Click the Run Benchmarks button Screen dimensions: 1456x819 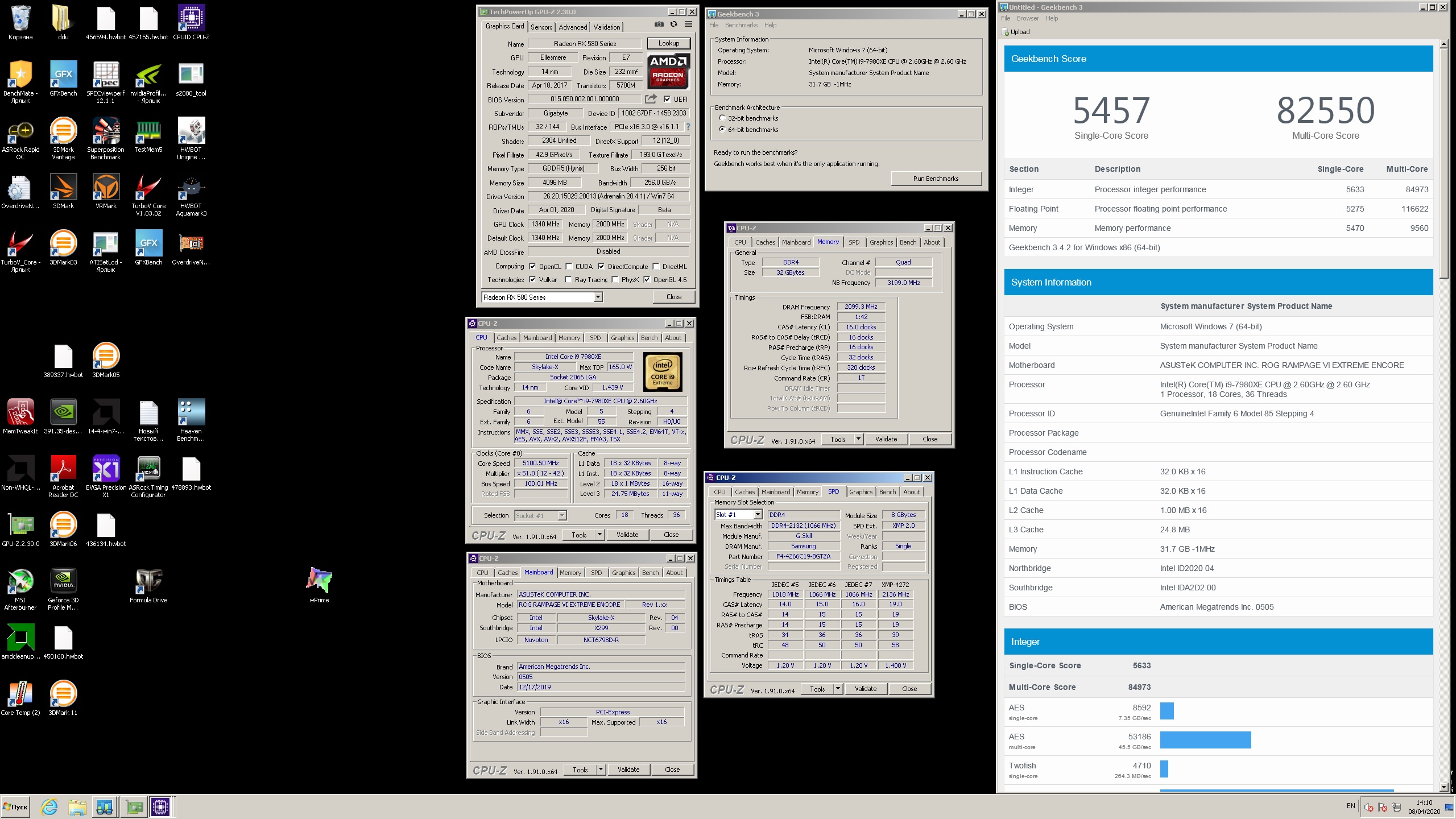pyautogui.click(x=936, y=179)
